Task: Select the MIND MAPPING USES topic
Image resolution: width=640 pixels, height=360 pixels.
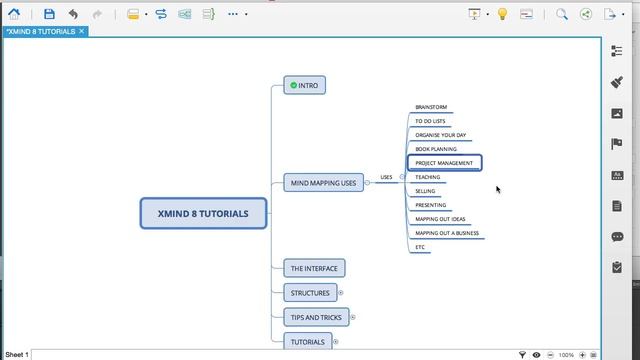Action: pyautogui.click(x=323, y=183)
